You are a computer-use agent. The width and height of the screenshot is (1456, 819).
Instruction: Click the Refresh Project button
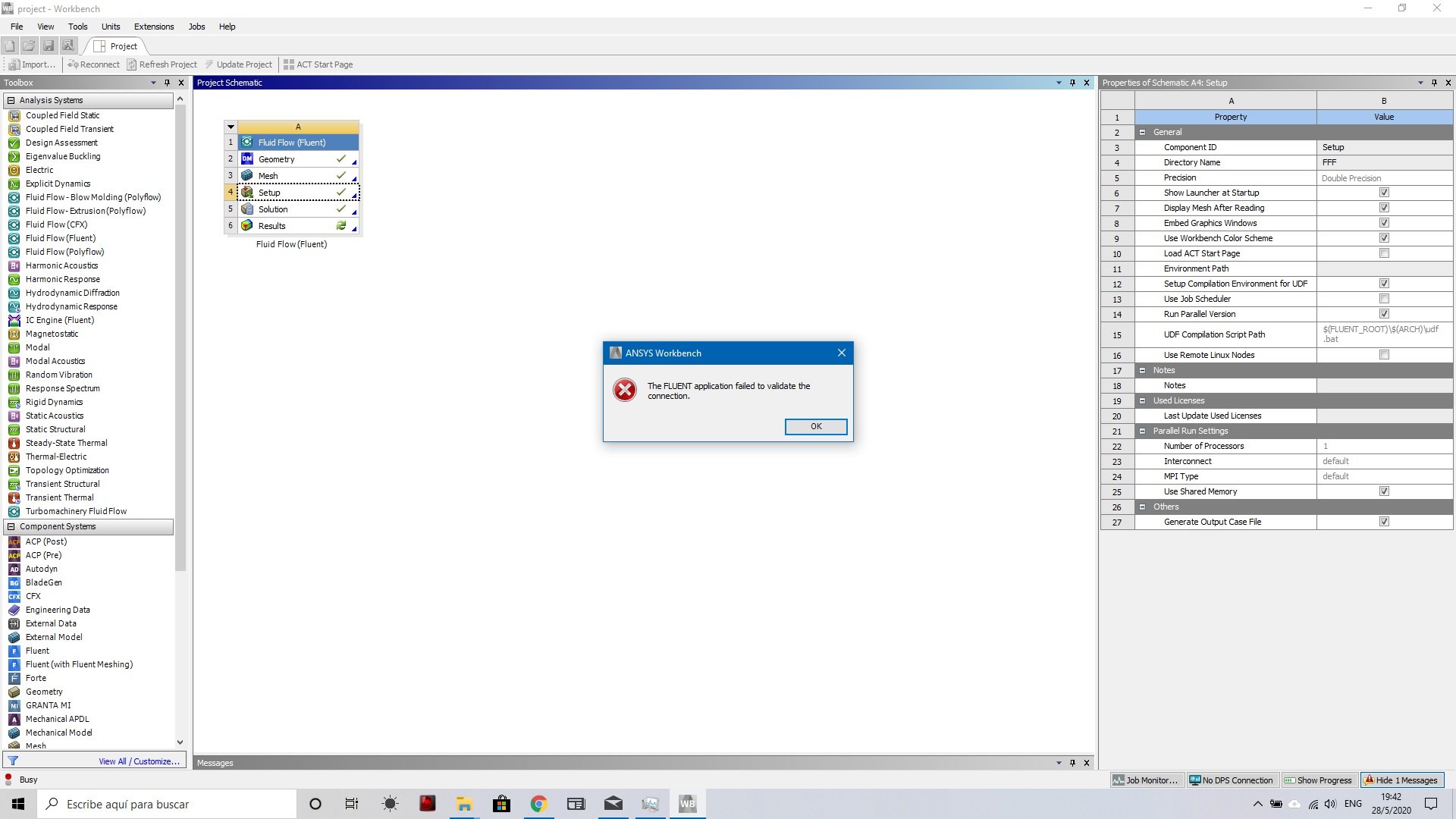pos(162,64)
